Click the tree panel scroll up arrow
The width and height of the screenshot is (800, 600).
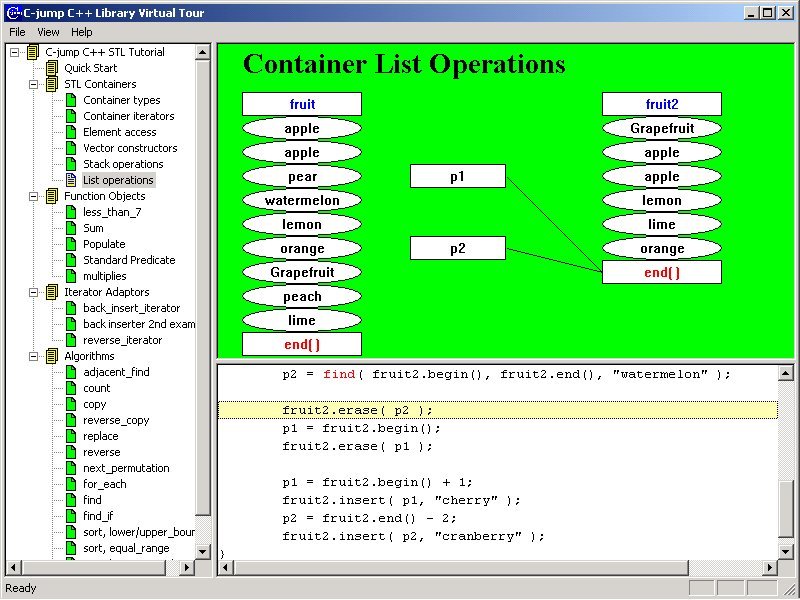[x=203, y=52]
